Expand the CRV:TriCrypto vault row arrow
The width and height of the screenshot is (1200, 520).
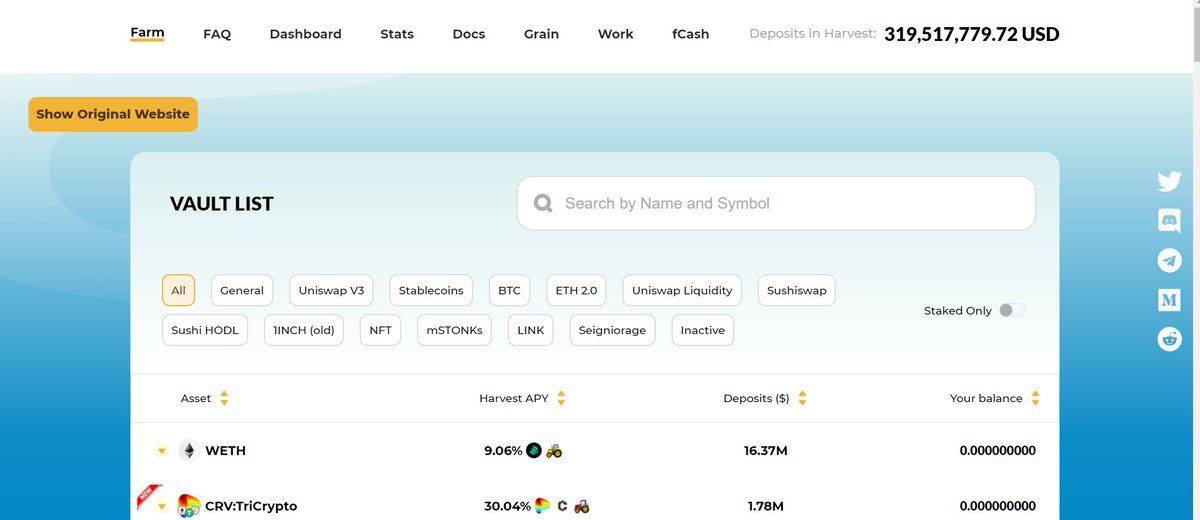coord(162,506)
